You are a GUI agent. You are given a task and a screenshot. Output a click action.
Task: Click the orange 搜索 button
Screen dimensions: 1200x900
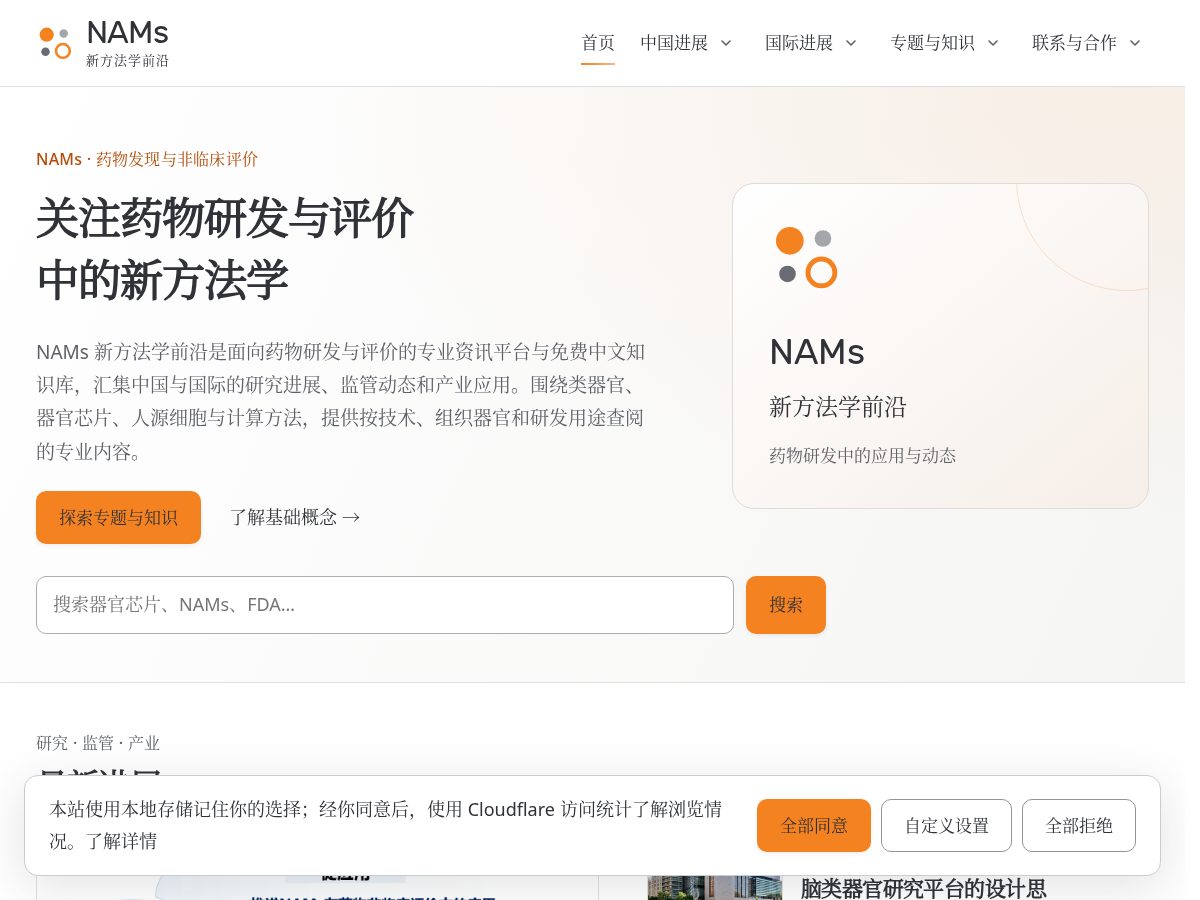pyautogui.click(x=786, y=605)
